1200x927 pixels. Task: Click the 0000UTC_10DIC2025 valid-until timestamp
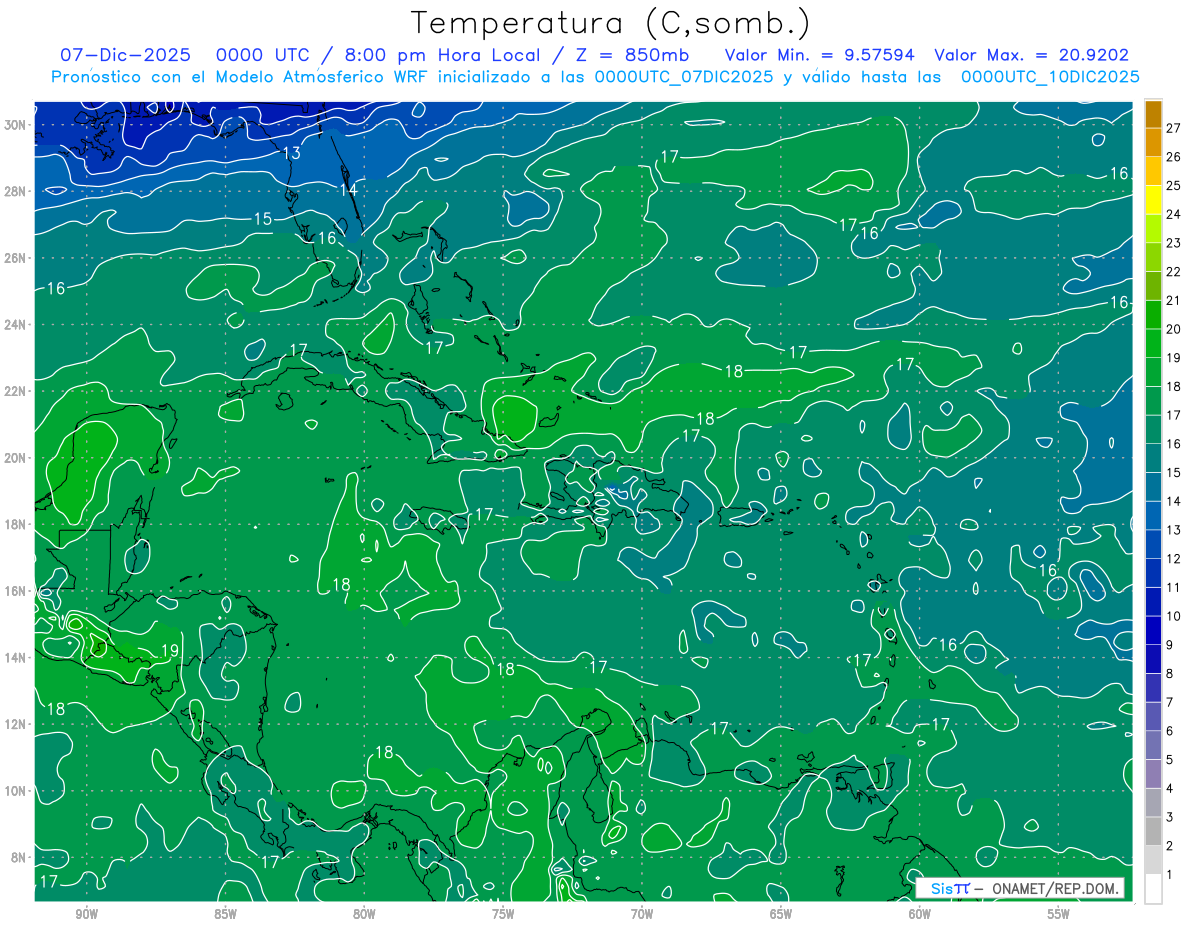tap(1050, 77)
